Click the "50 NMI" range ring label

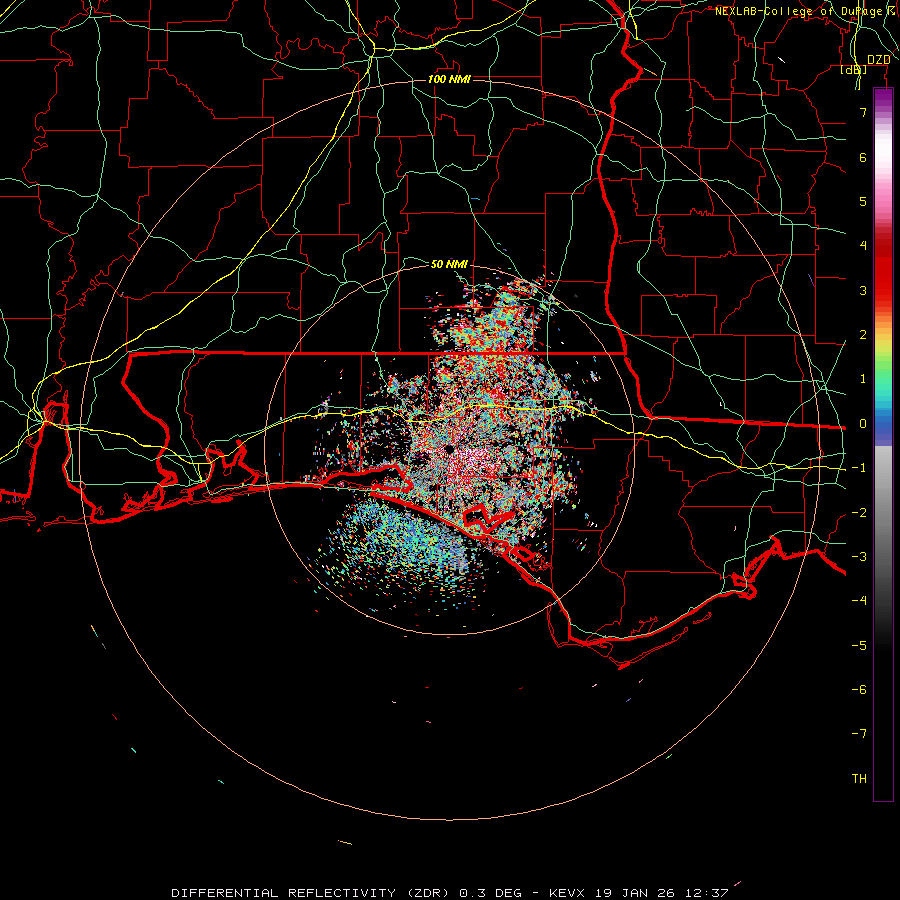(x=449, y=264)
